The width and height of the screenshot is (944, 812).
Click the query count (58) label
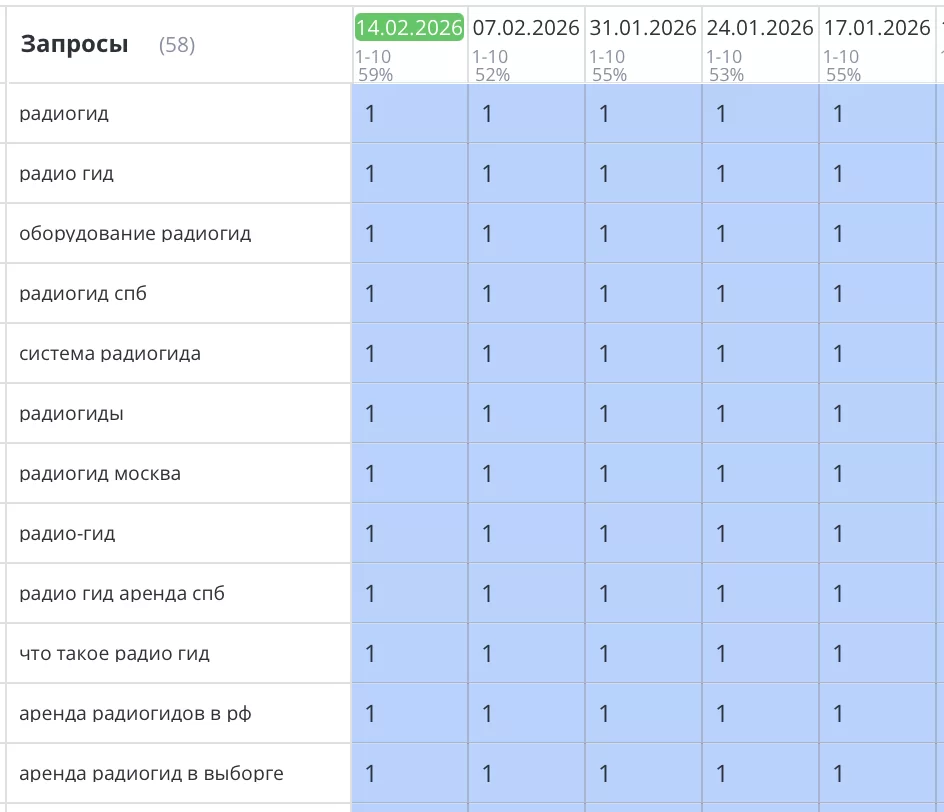pyautogui.click(x=177, y=45)
